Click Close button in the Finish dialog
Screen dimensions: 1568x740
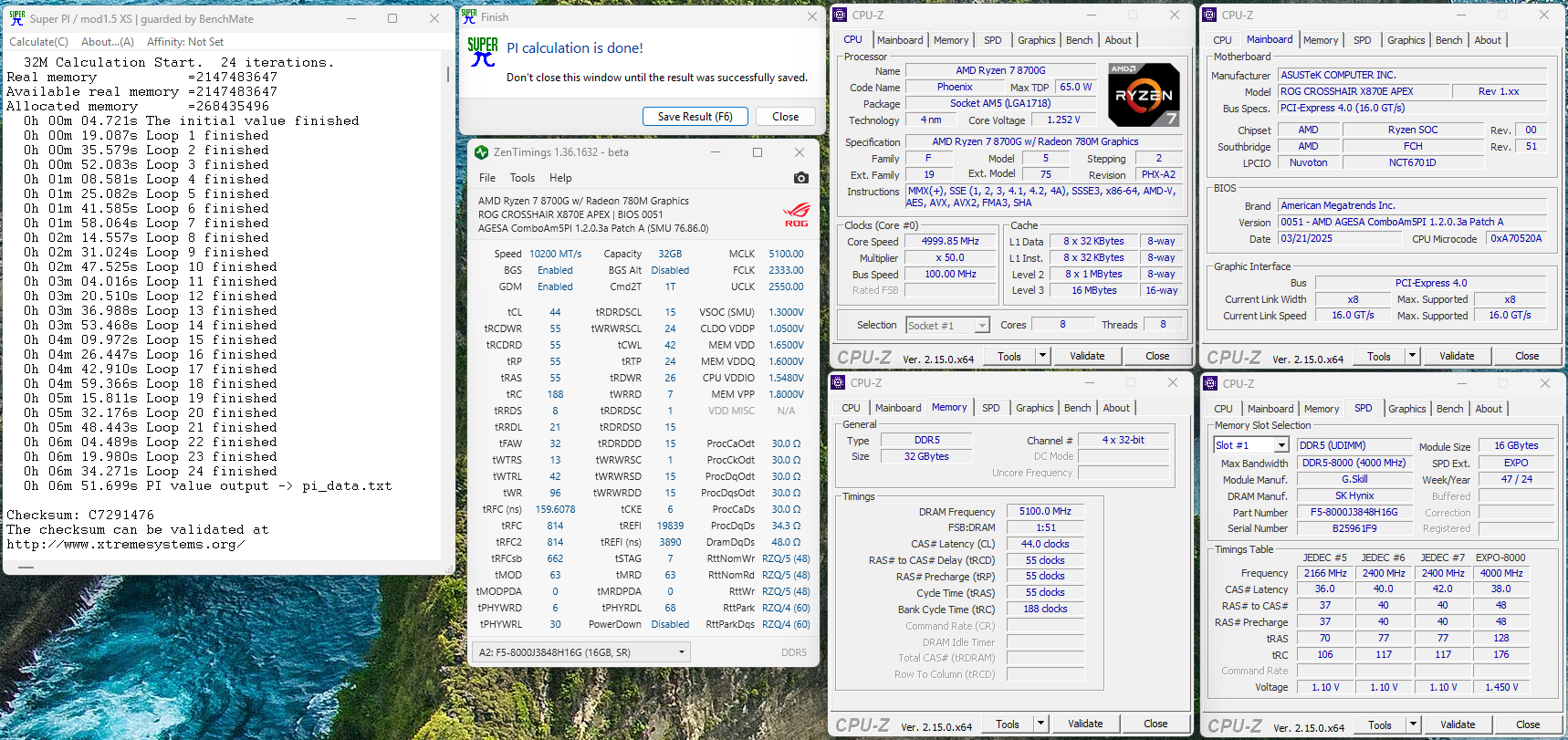(x=786, y=117)
